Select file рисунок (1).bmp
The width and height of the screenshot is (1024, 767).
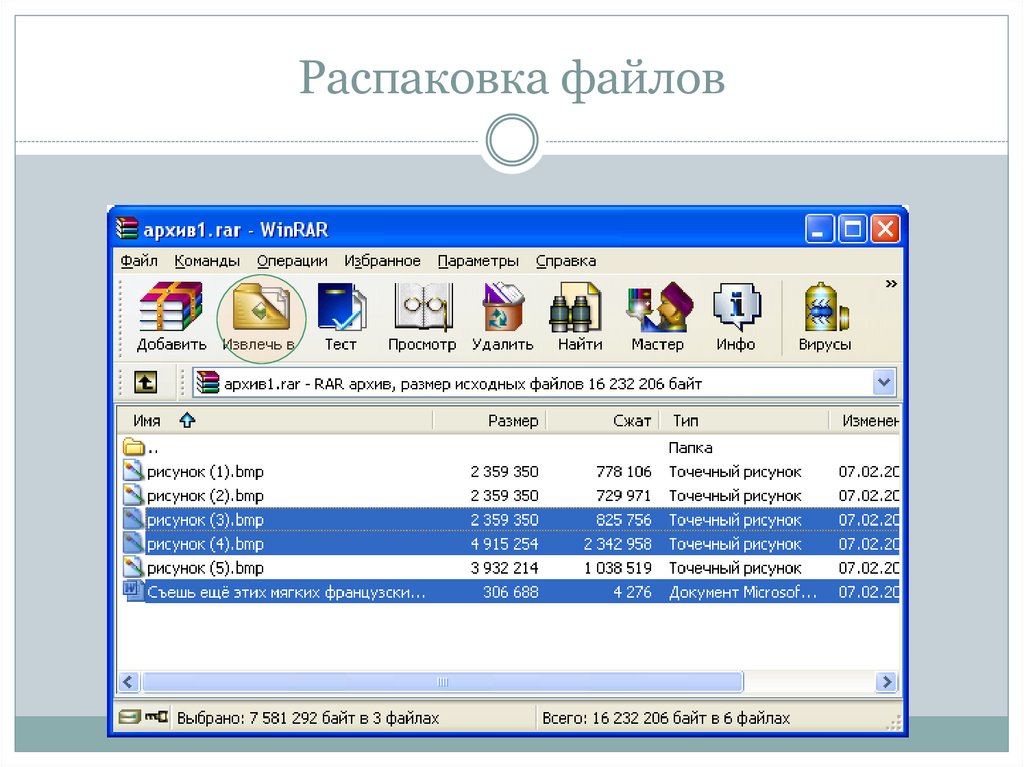[205, 471]
